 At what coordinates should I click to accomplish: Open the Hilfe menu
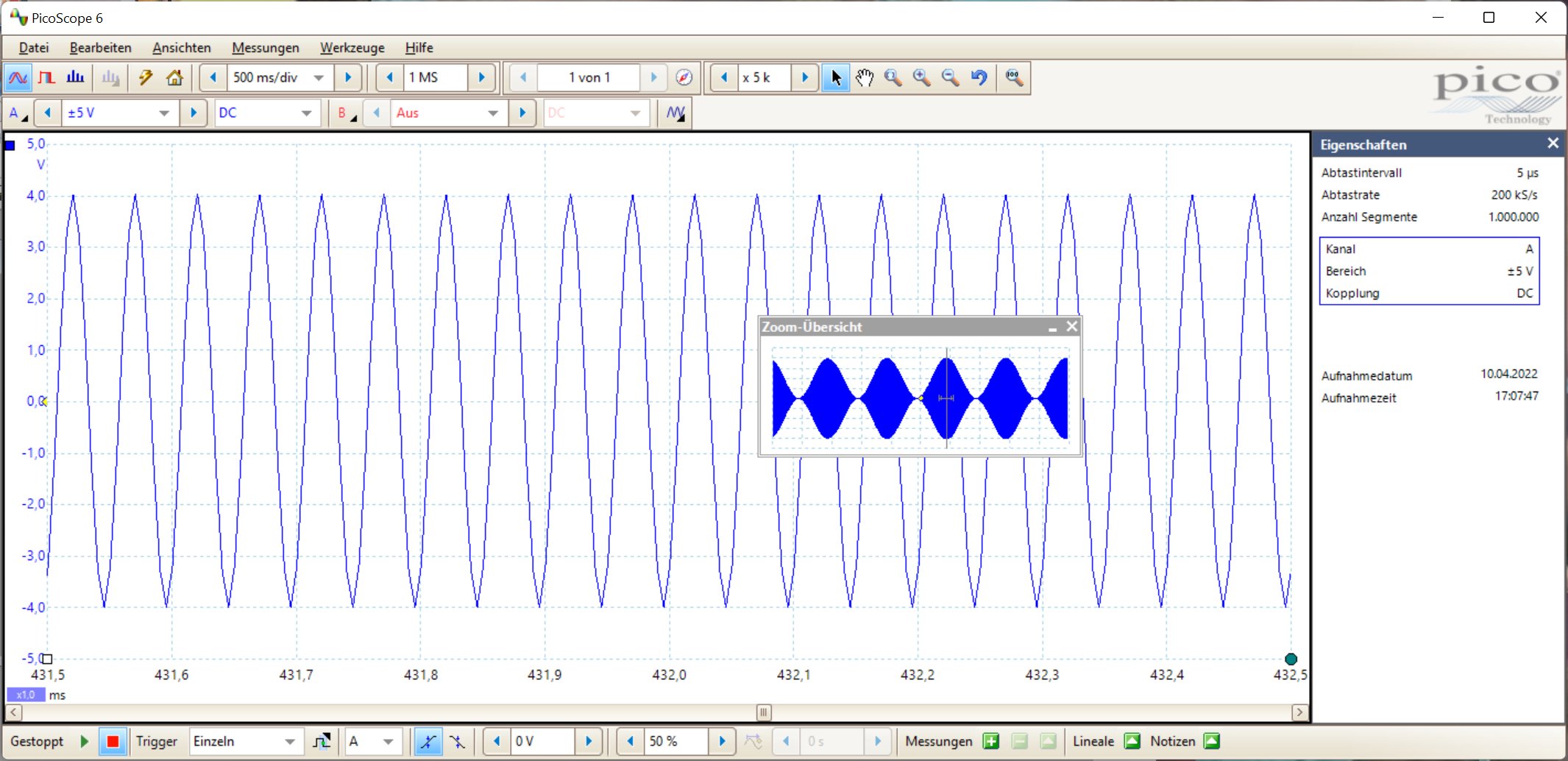(x=419, y=48)
